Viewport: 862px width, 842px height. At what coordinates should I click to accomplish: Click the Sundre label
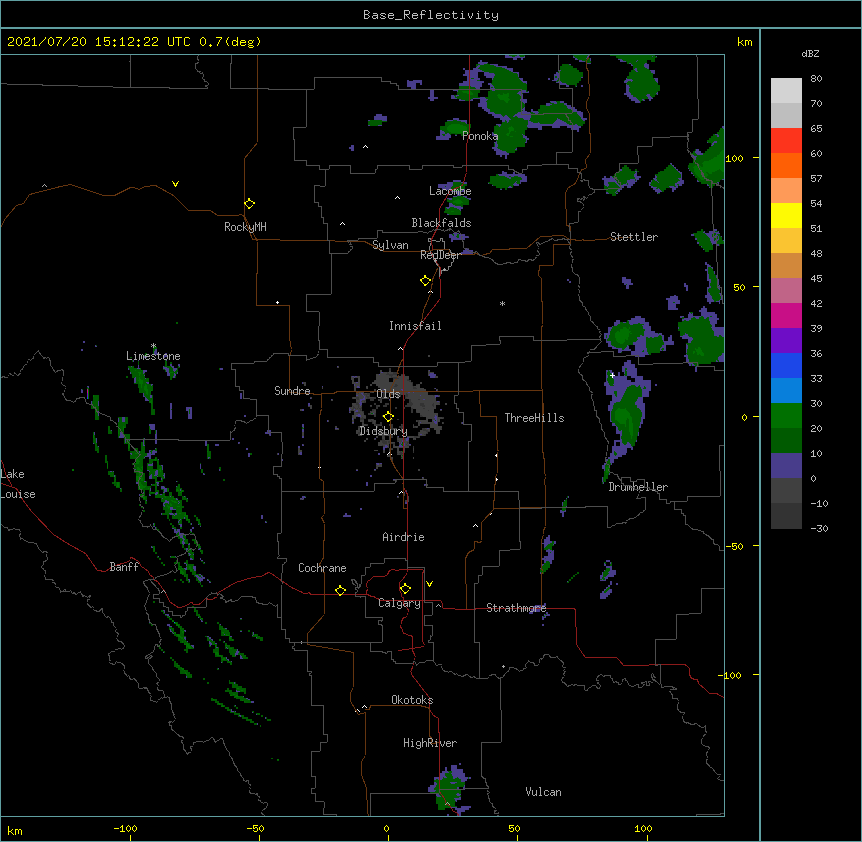tap(292, 391)
